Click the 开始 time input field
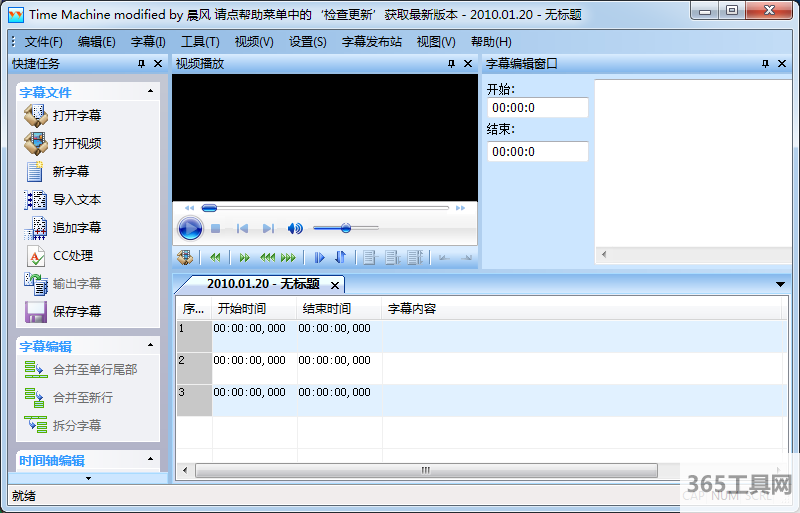This screenshot has width=800, height=513. (538, 108)
